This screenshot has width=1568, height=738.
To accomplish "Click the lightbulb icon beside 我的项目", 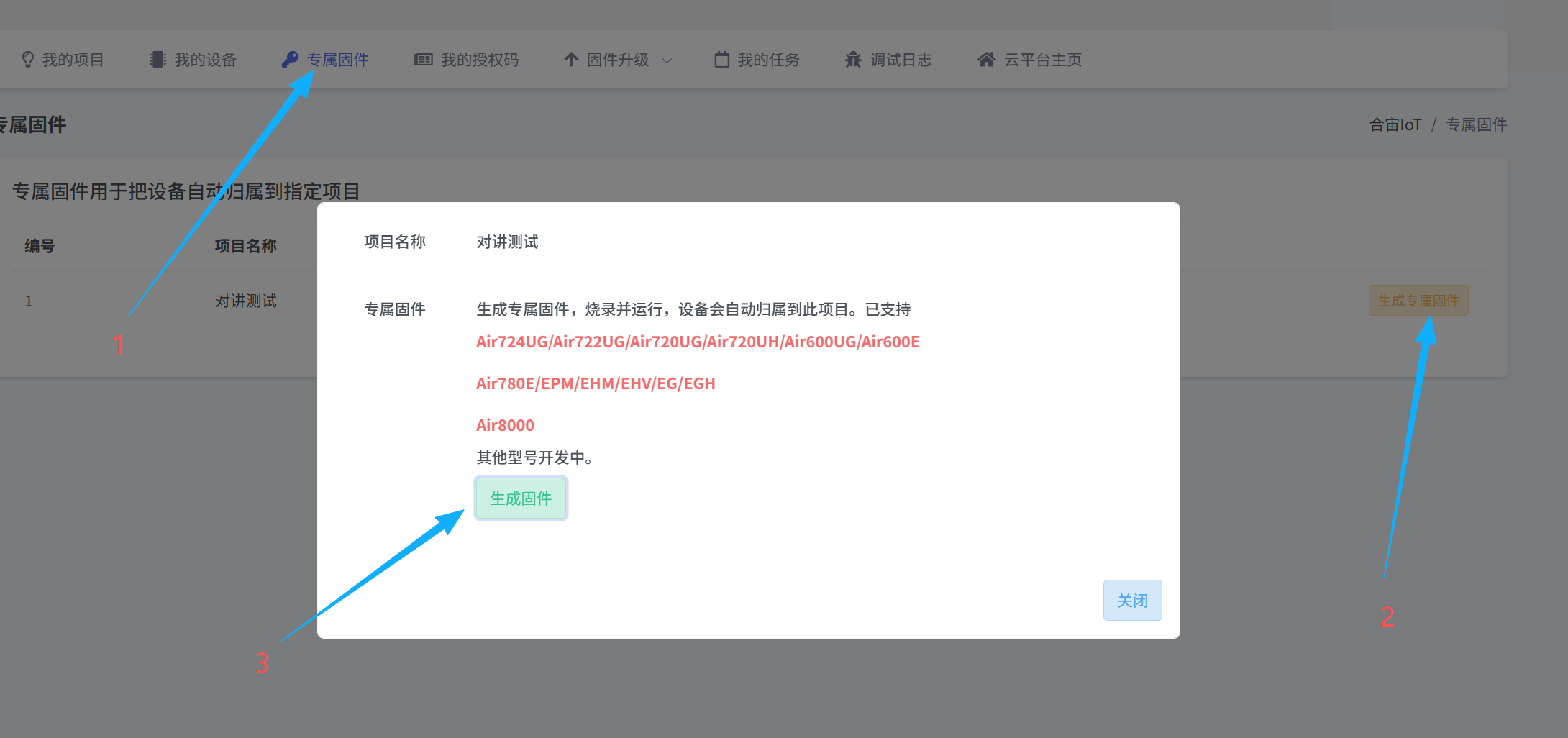I will coord(28,60).
